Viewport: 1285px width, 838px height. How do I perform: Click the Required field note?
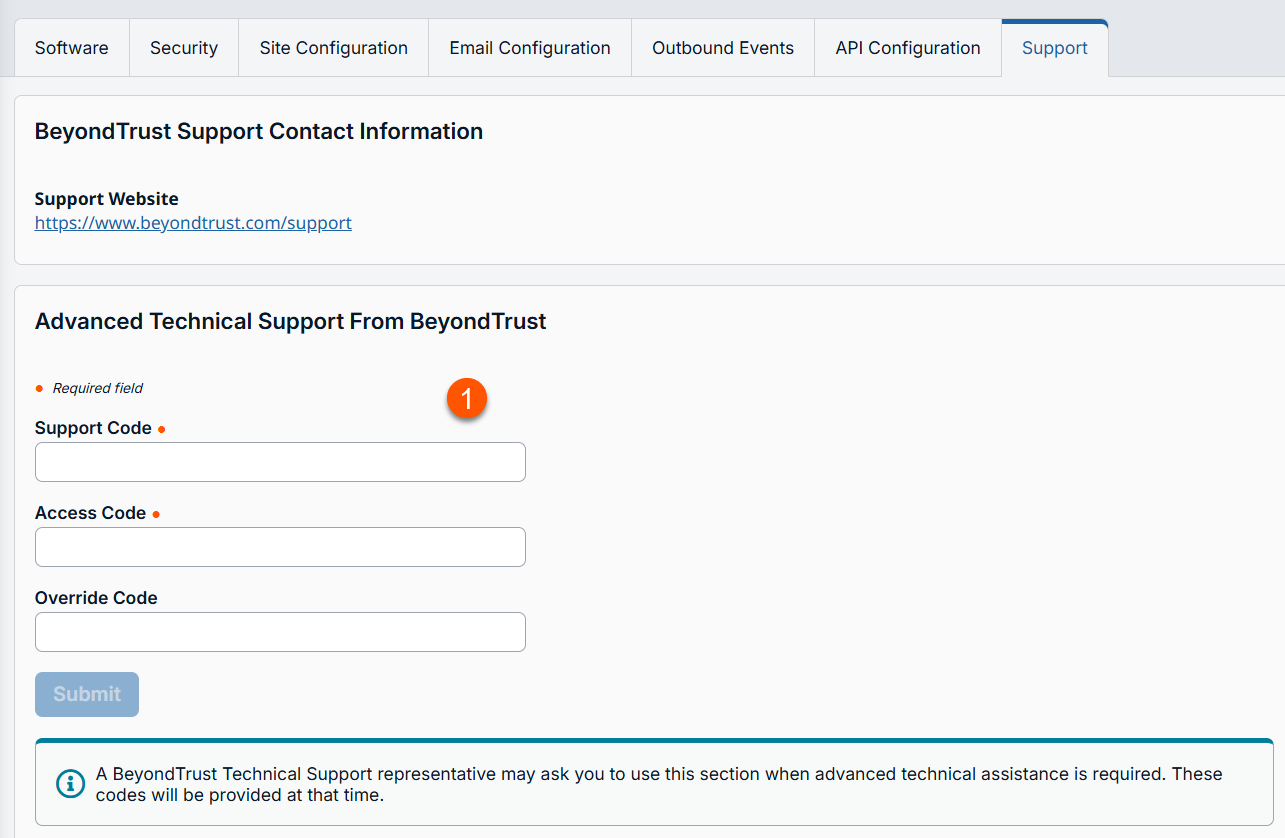(98, 388)
